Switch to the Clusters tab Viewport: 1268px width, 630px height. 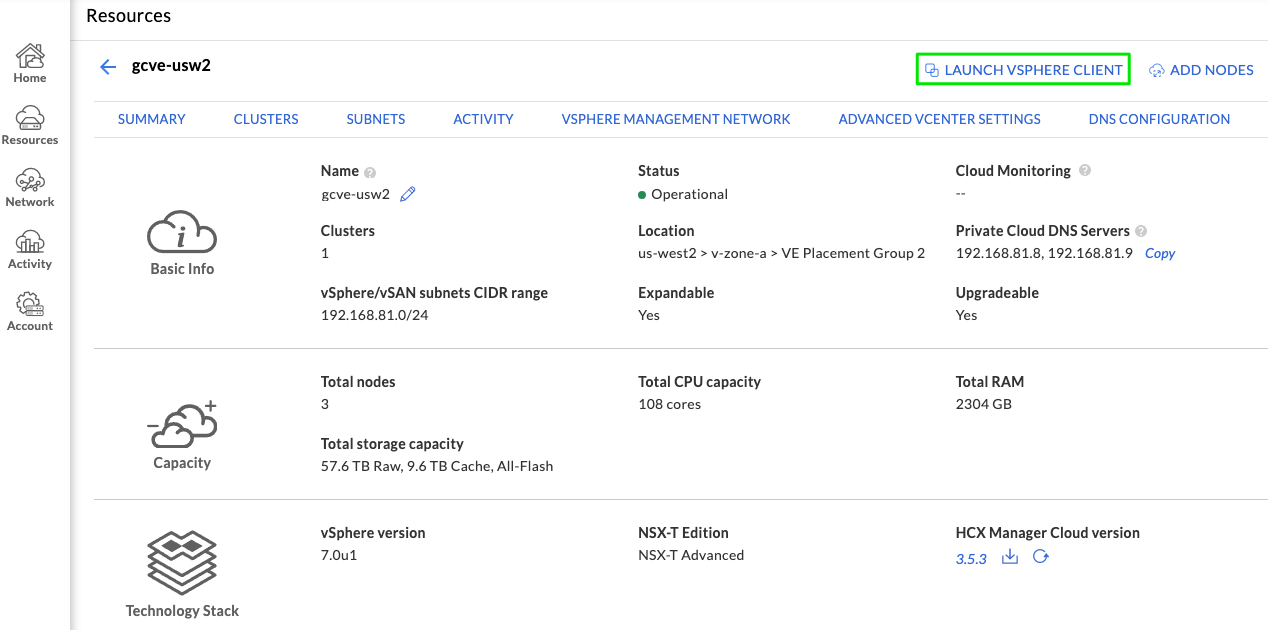tap(266, 119)
